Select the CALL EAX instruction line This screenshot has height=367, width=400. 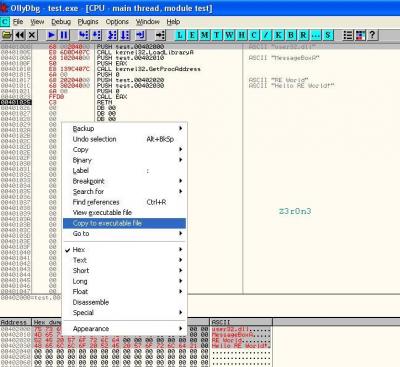click(112, 97)
